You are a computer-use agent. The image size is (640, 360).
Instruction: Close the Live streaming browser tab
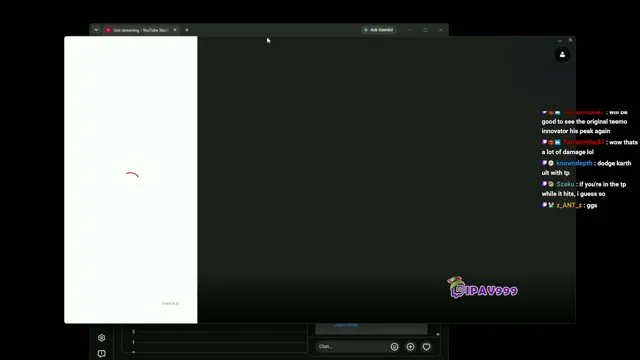point(175,30)
